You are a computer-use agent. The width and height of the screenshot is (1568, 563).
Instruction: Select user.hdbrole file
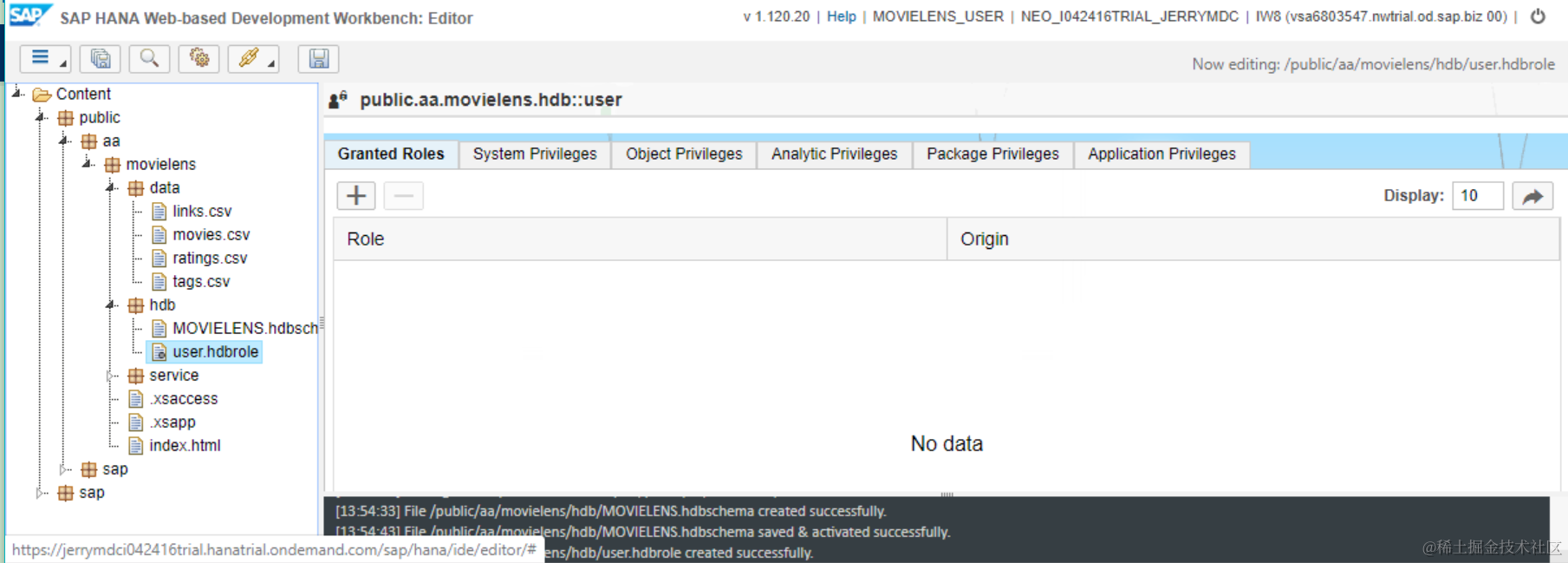pyautogui.click(x=215, y=352)
